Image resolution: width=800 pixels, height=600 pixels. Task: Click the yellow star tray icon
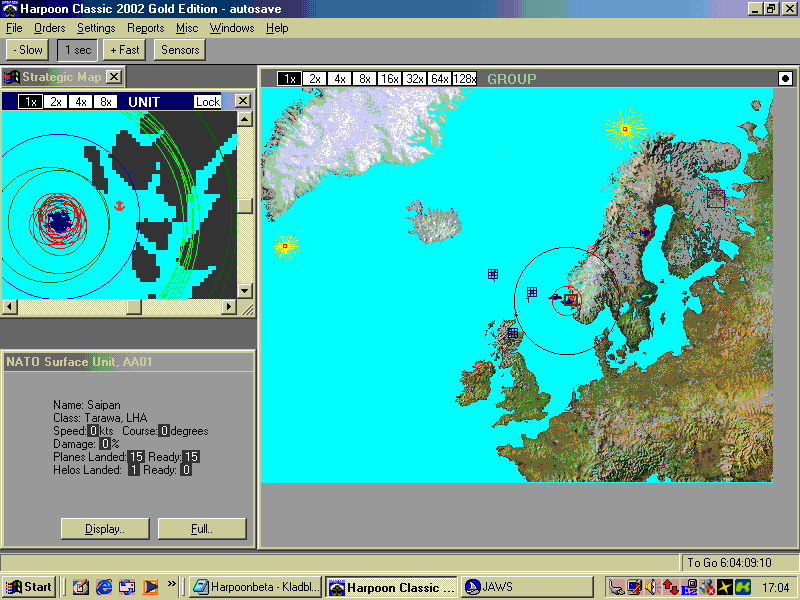724,587
